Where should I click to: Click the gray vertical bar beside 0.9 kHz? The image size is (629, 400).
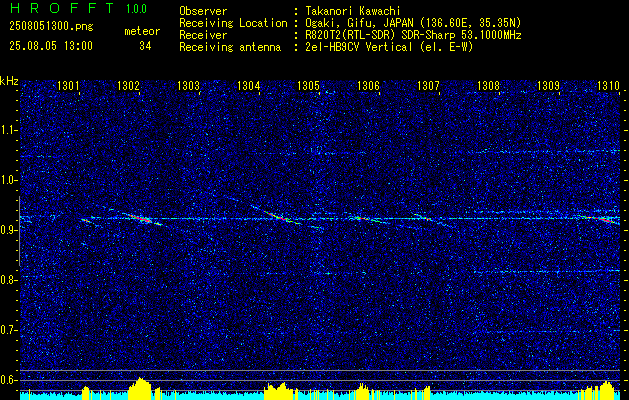tap(19, 231)
